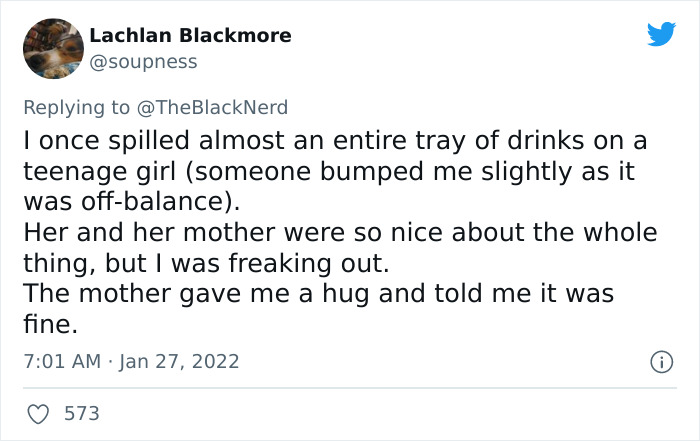This screenshot has height=441, width=700.
Task: Click the final word "fine."
Action: pos(49,326)
